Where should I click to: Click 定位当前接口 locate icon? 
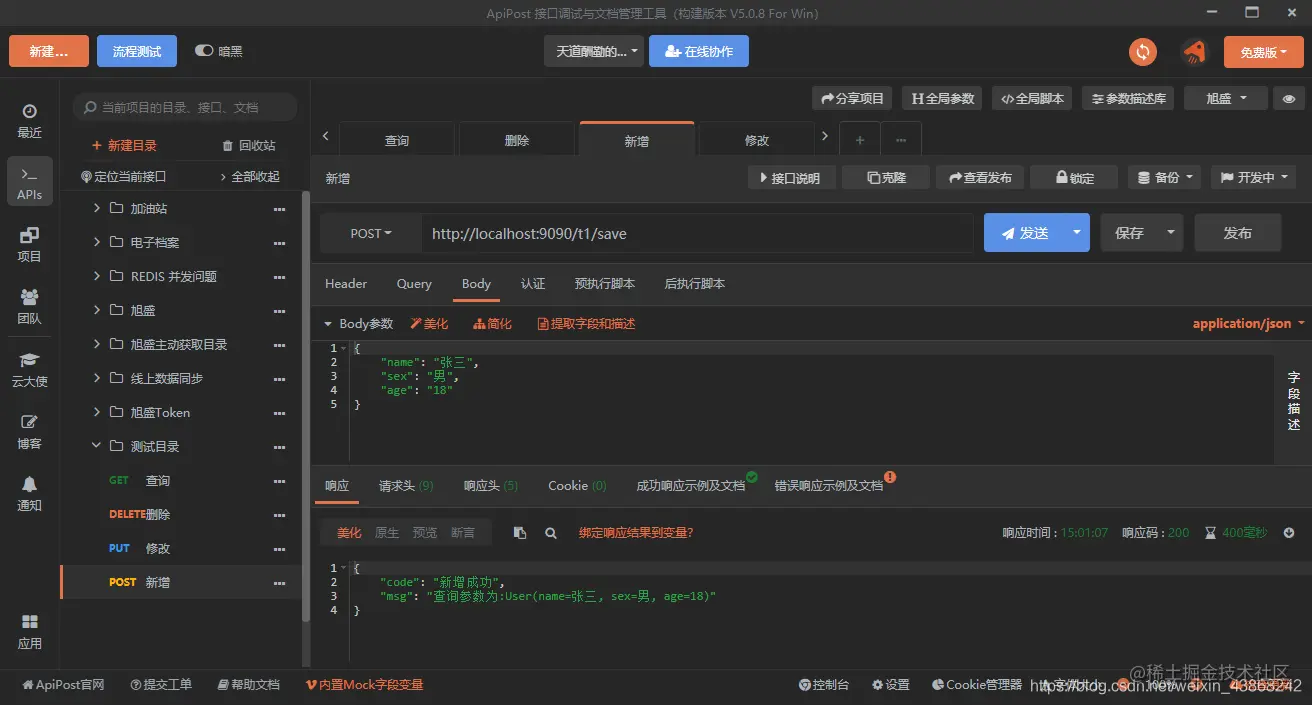point(123,176)
